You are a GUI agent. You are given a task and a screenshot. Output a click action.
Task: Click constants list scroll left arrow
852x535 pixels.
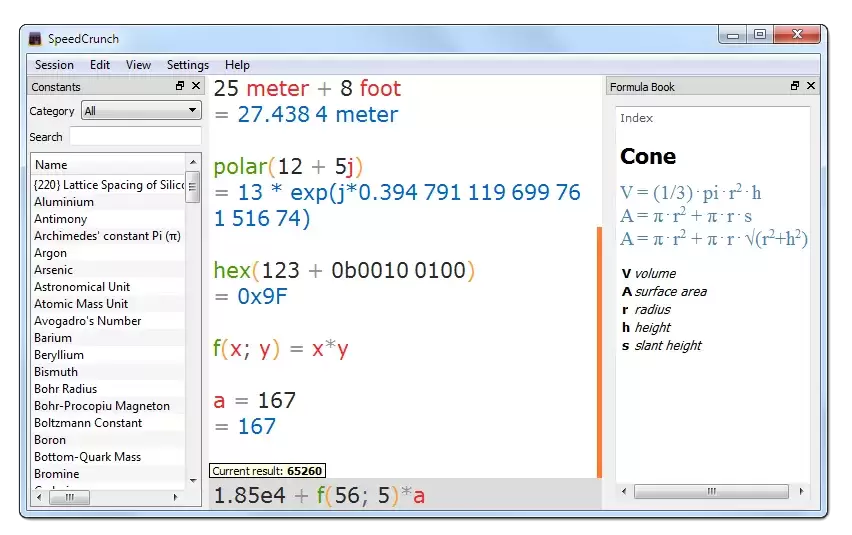pos(39,497)
